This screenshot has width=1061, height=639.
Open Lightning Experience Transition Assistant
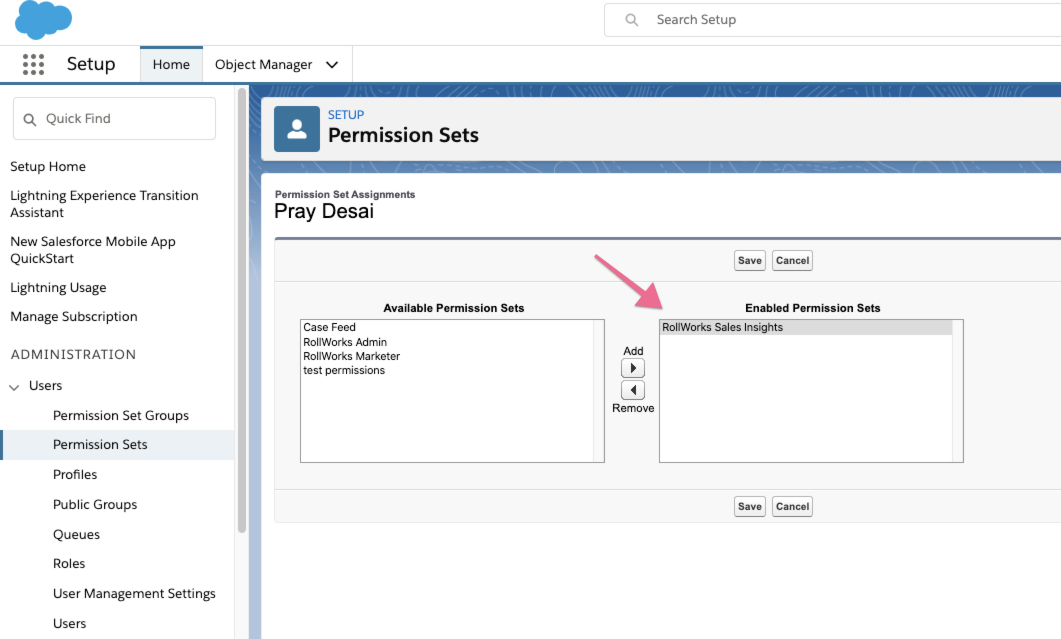click(104, 204)
